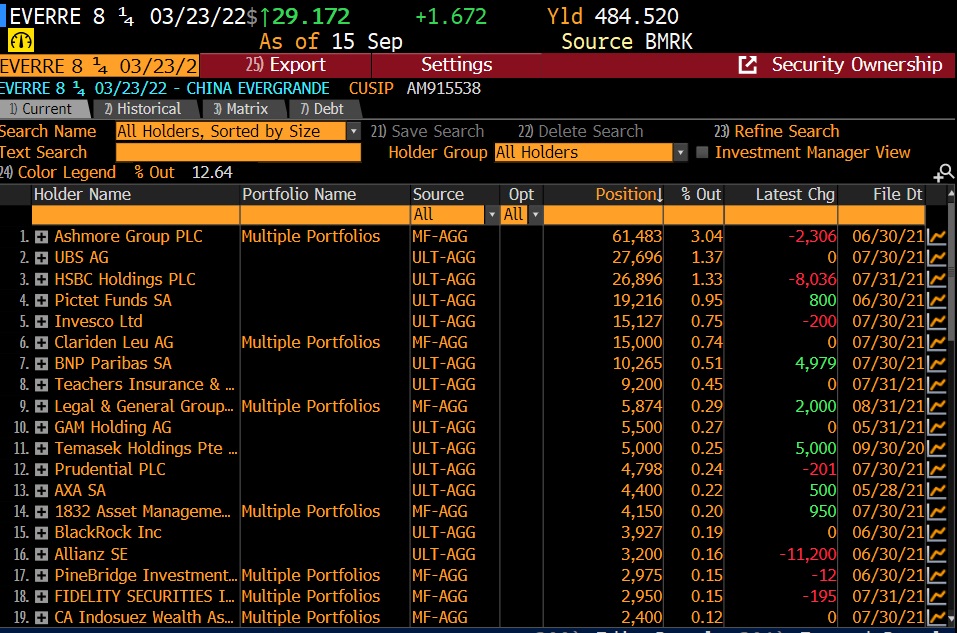
Task: Enable the Investment Manager View checkbox
Action: (702, 152)
